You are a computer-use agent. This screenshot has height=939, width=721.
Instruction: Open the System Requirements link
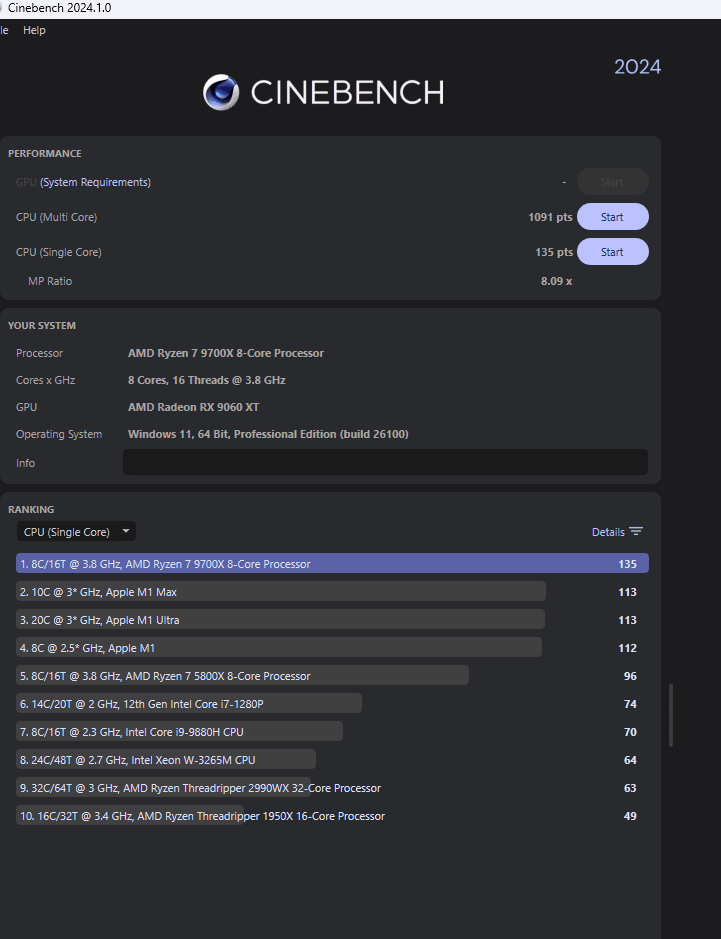coord(95,182)
